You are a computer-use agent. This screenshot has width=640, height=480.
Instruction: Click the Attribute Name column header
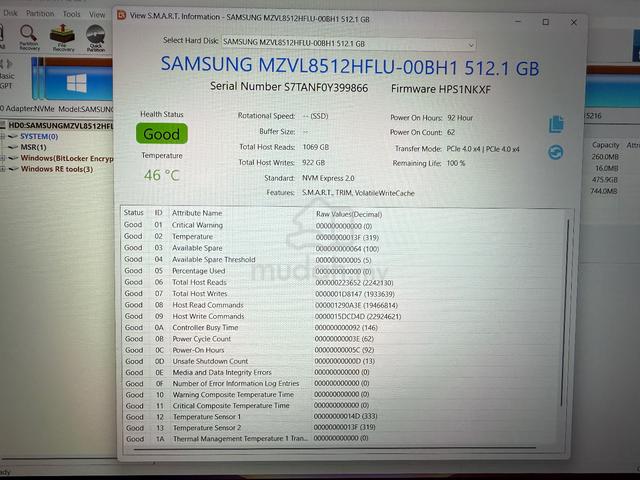(x=197, y=213)
